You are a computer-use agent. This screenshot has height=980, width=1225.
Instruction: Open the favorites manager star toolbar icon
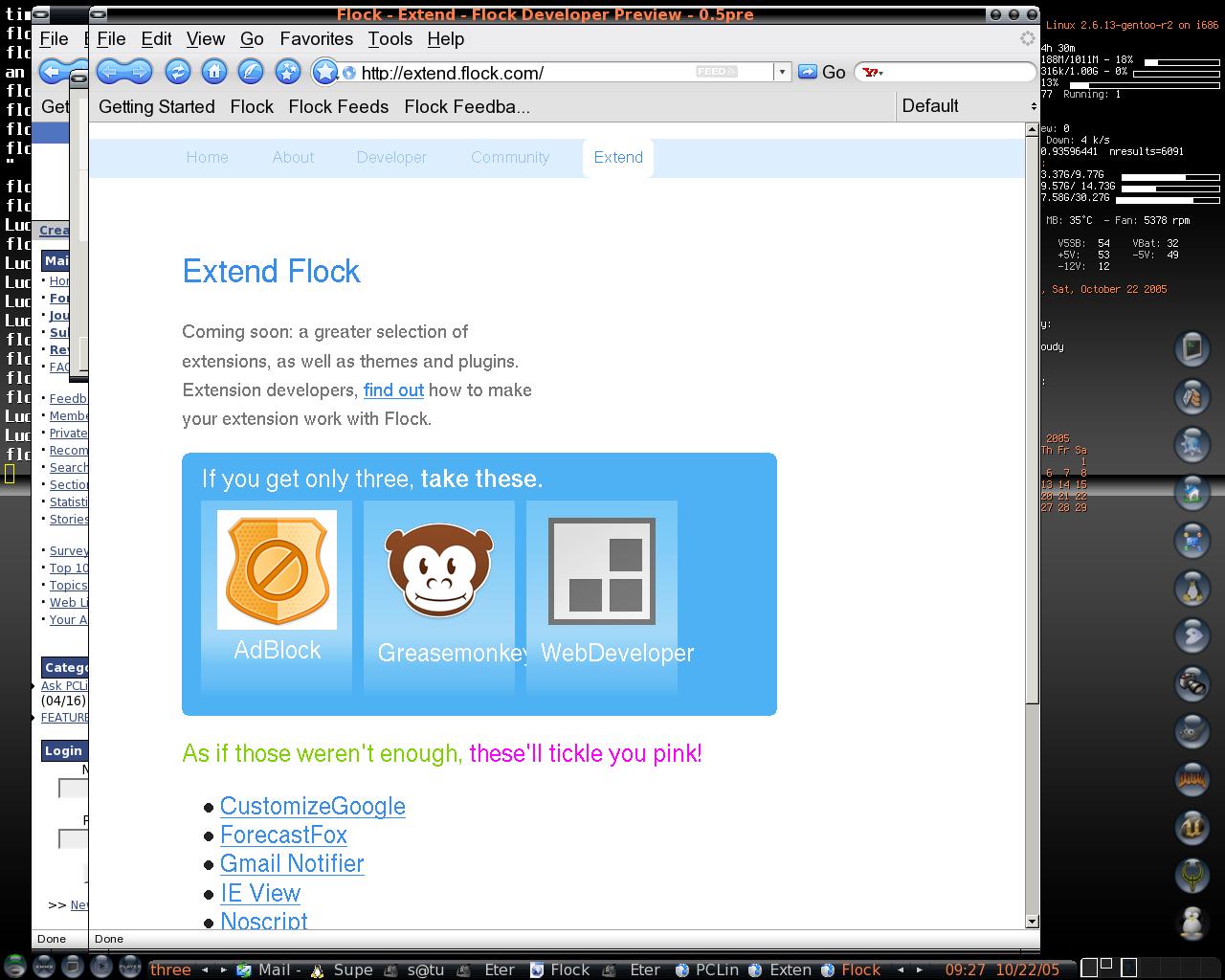pyautogui.click(x=287, y=71)
